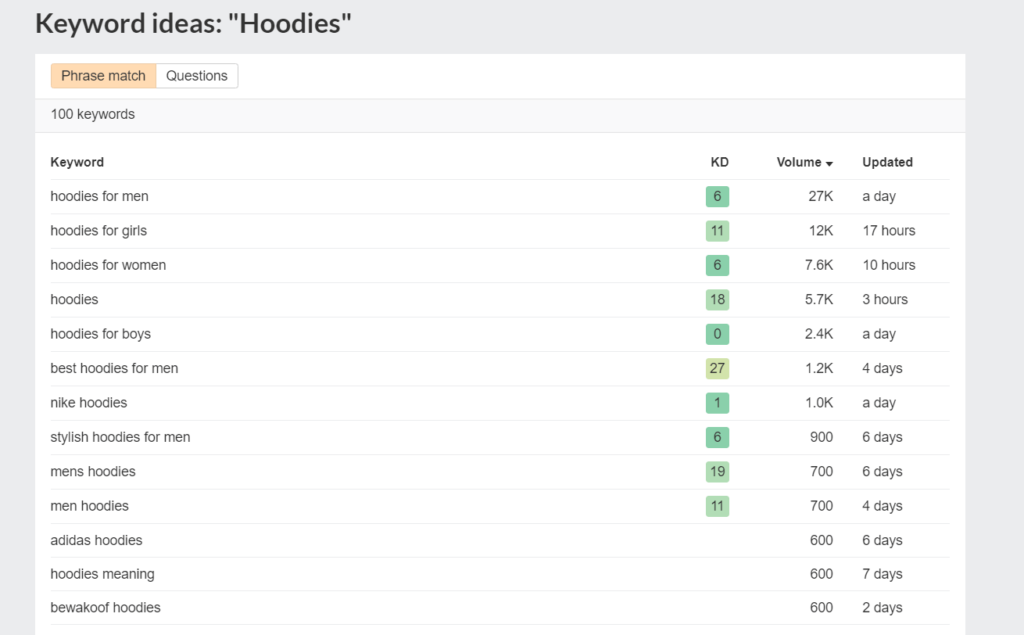The width and height of the screenshot is (1024, 635).
Task: Click the 600 volume for adidas hoodies
Action: click(822, 540)
